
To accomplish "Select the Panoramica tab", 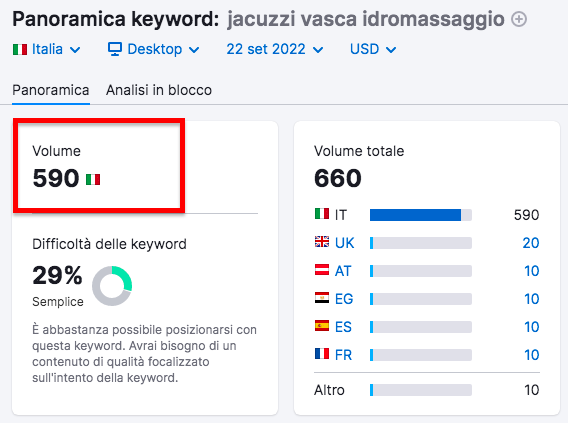I will click(x=51, y=90).
